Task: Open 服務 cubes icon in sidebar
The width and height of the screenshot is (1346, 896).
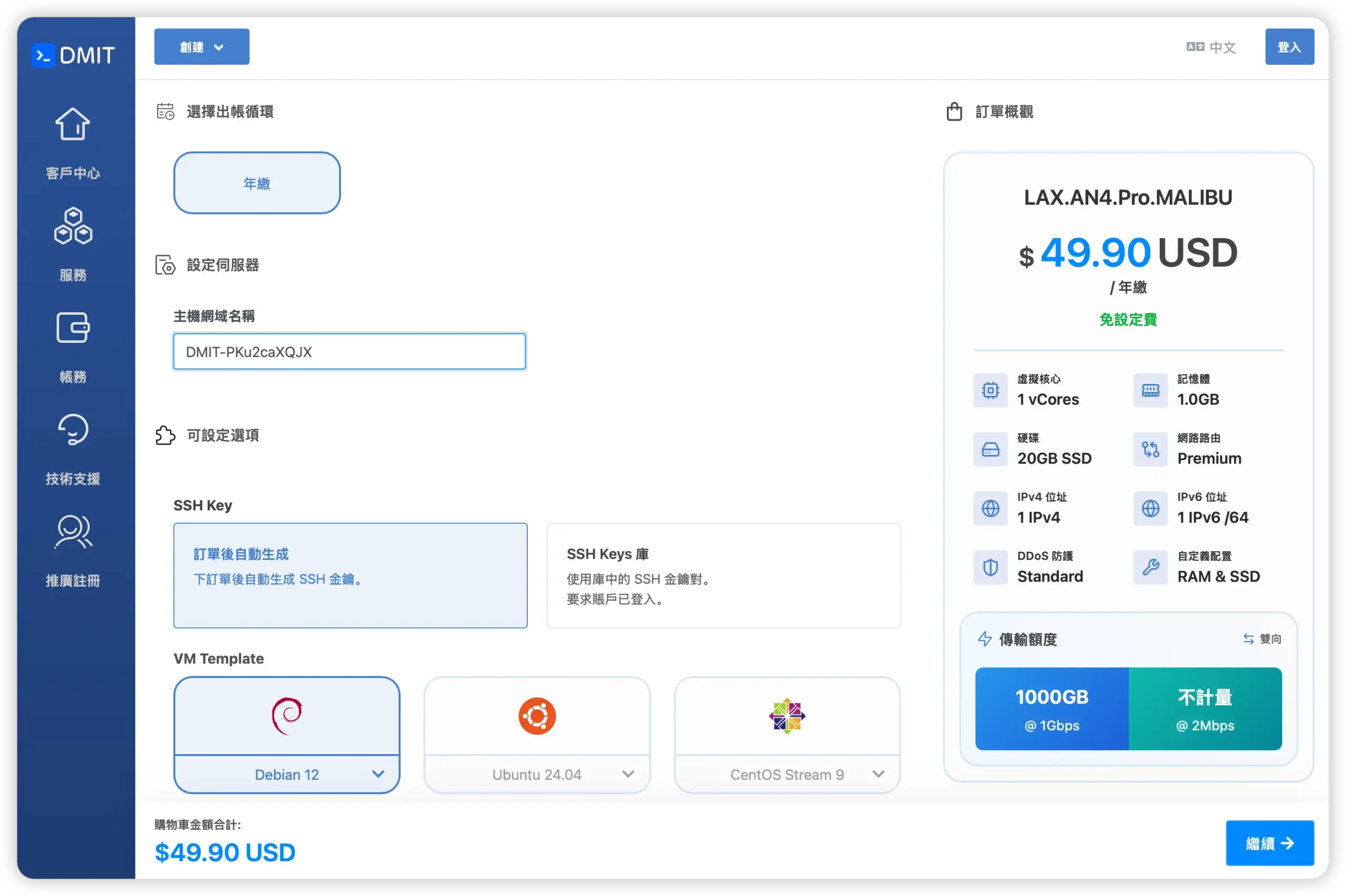Action: [x=73, y=226]
